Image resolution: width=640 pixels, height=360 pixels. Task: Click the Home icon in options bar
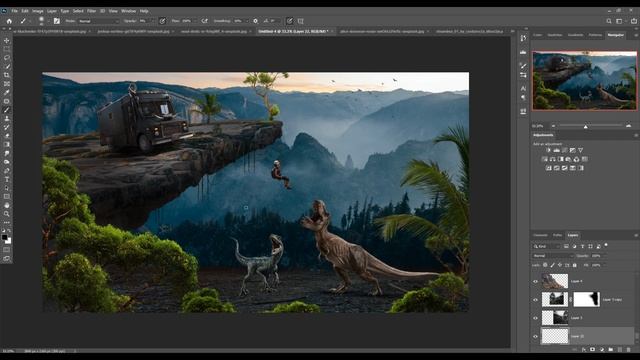tap(9, 21)
